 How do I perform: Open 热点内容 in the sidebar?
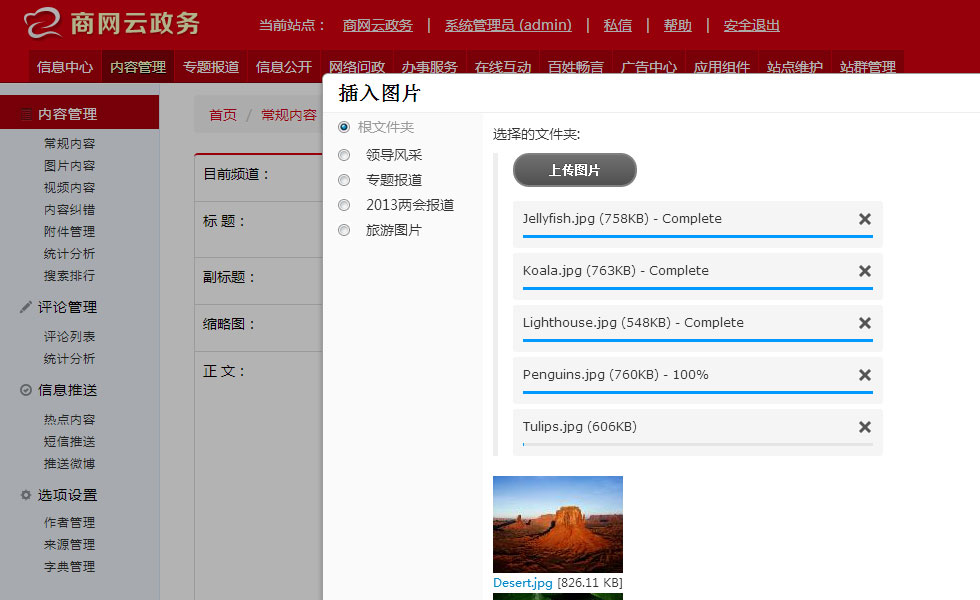pos(69,420)
